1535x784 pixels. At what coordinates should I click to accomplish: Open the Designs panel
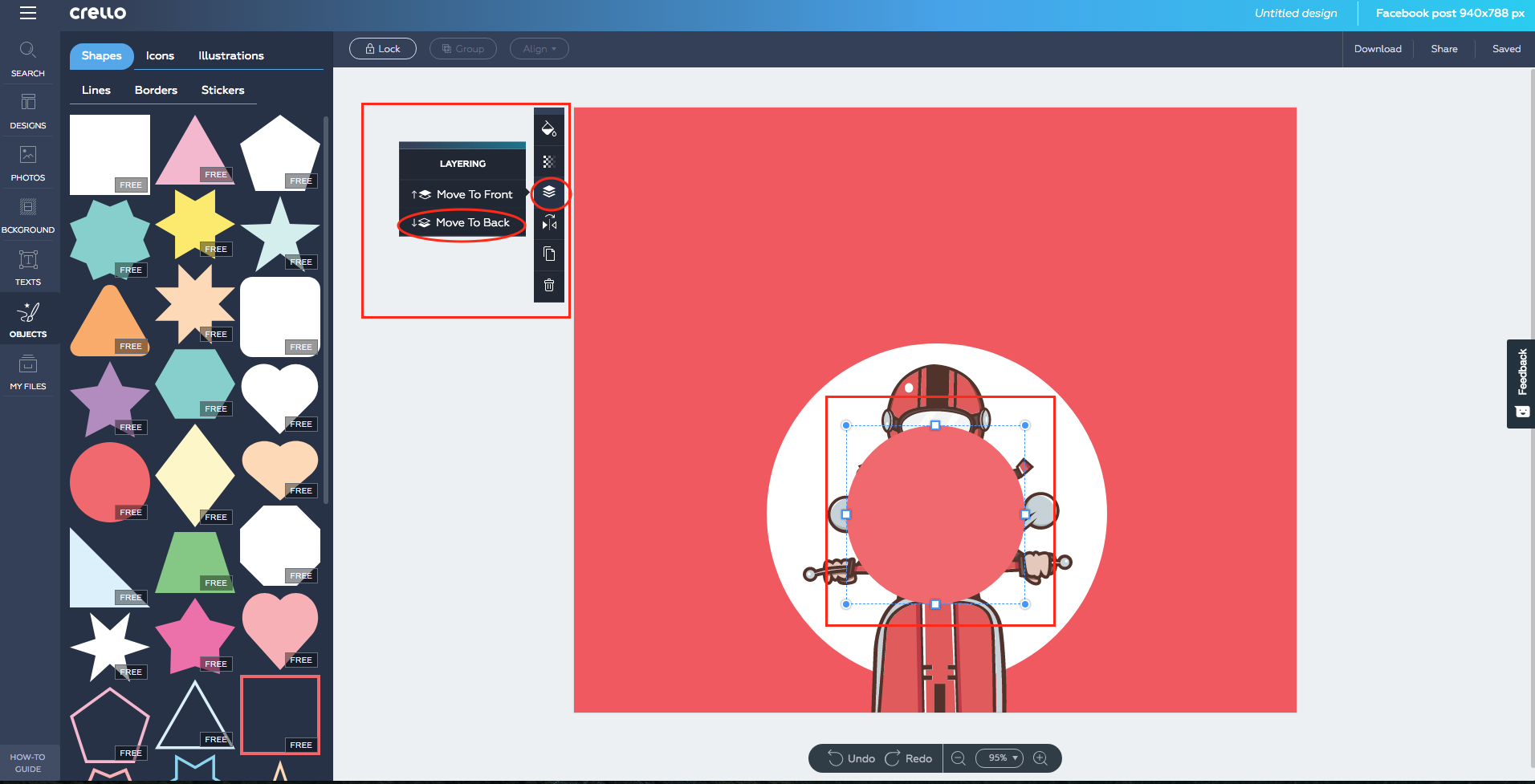(x=28, y=112)
